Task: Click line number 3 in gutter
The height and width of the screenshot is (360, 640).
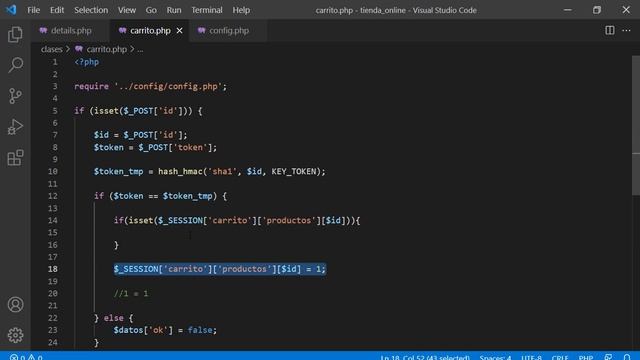Action: pos(55,86)
